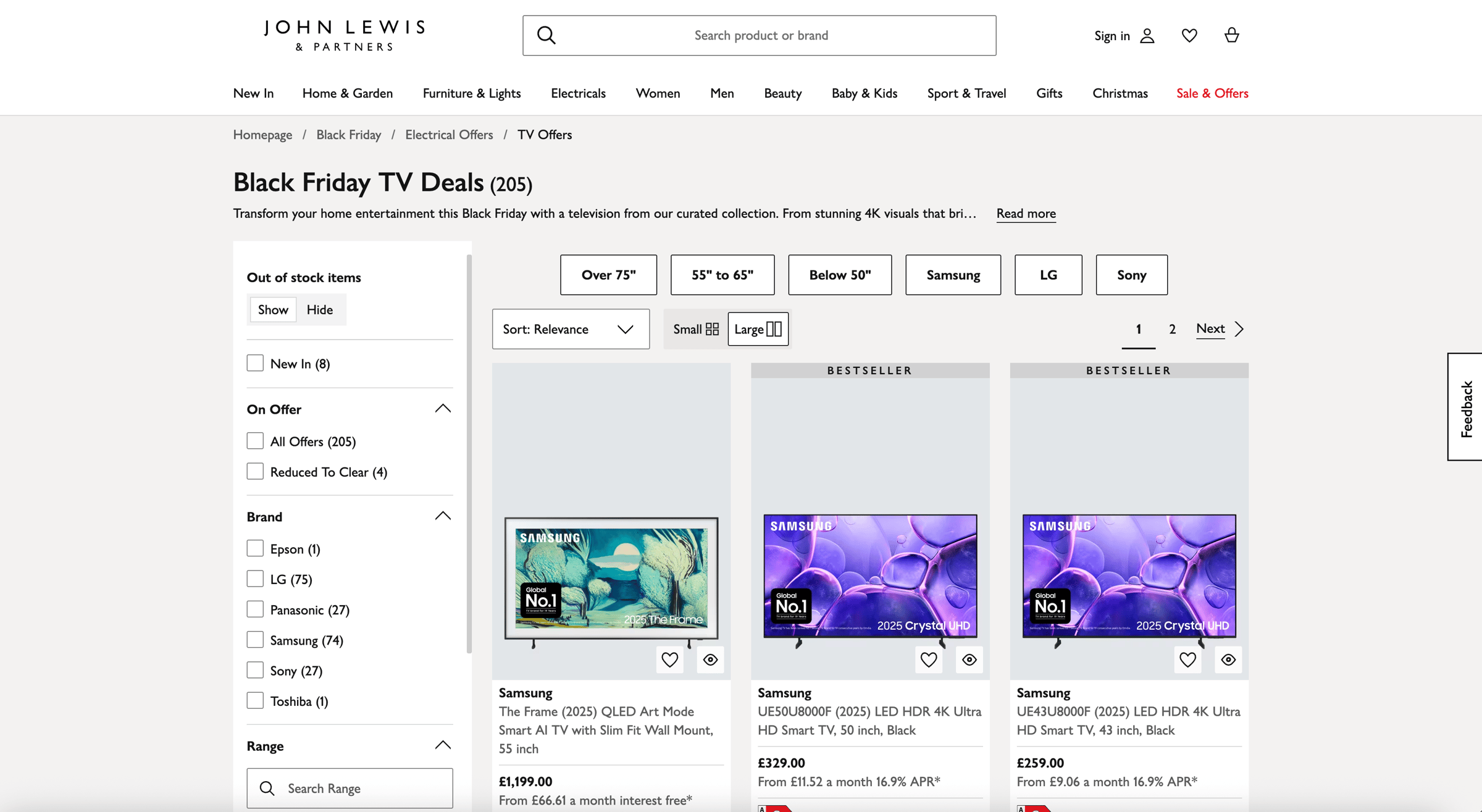Open the Sort Relevance dropdown
This screenshot has width=1482, height=812.
tap(570, 329)
